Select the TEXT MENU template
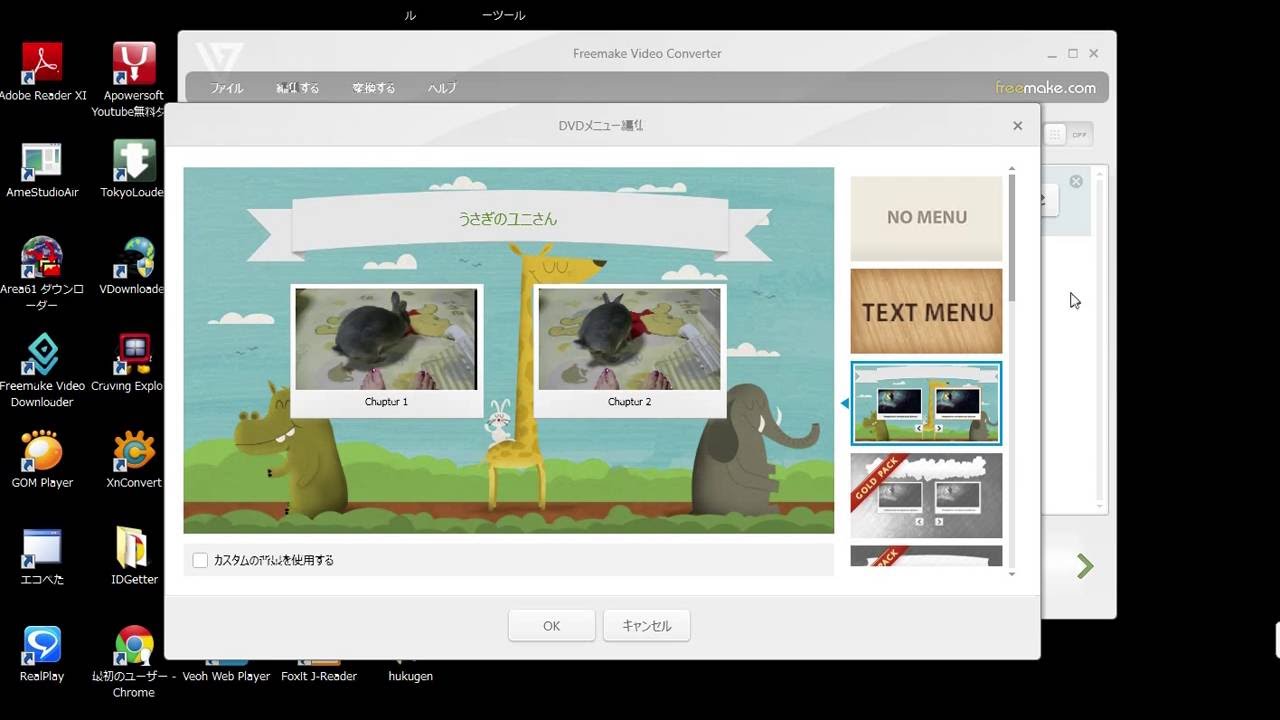Image resolution: width=1280 pixels, height=720 pixels. tap(926, 311)
